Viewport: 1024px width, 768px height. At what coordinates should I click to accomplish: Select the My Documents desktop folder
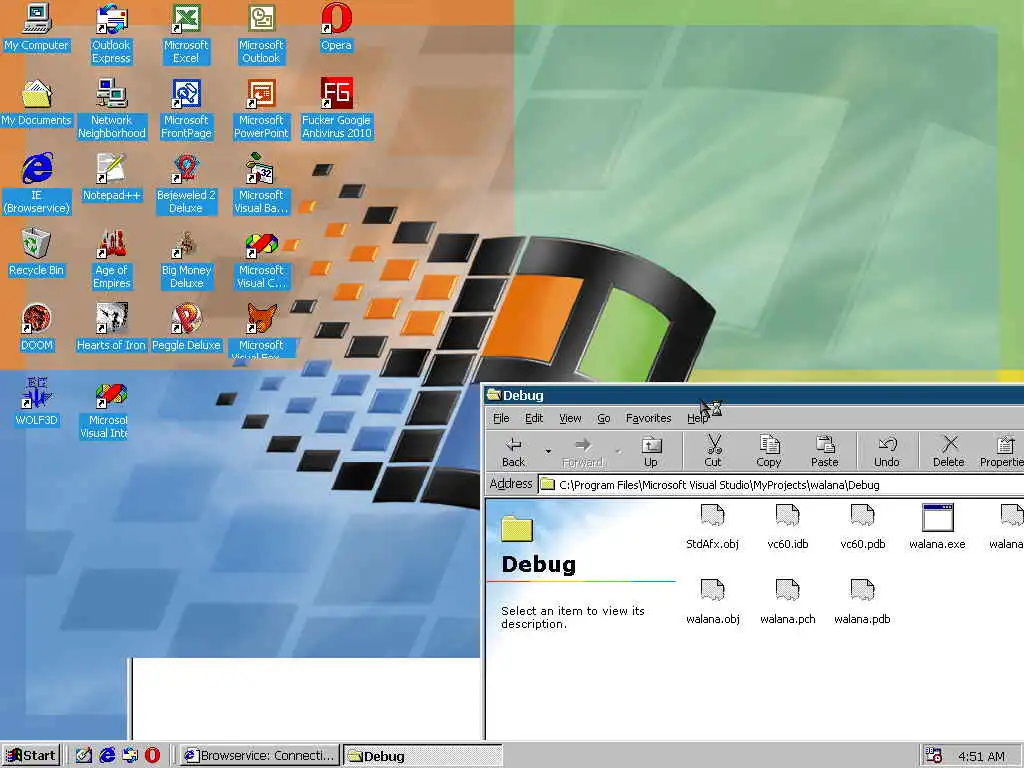coord(37,102)
